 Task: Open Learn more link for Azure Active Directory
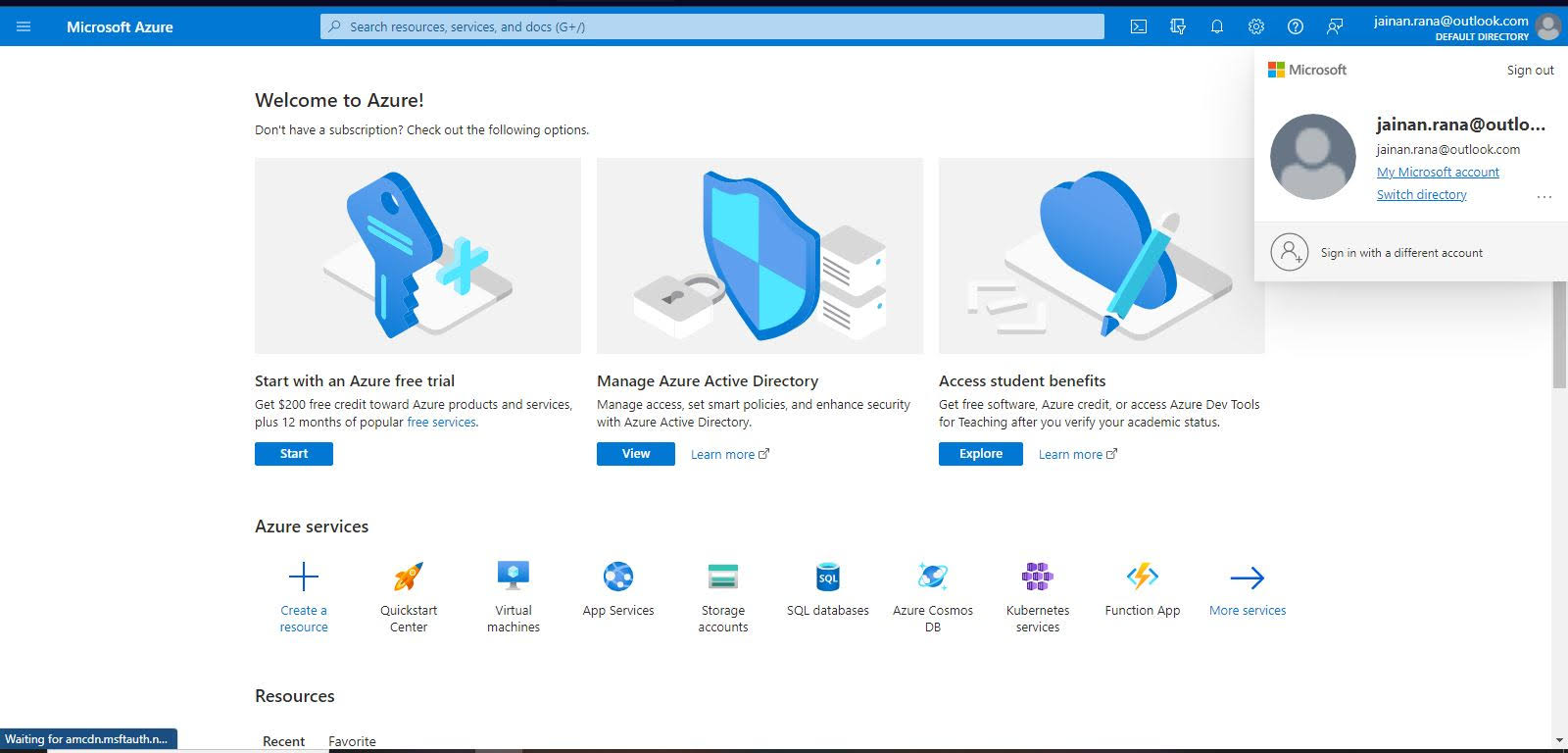(730, 454)
